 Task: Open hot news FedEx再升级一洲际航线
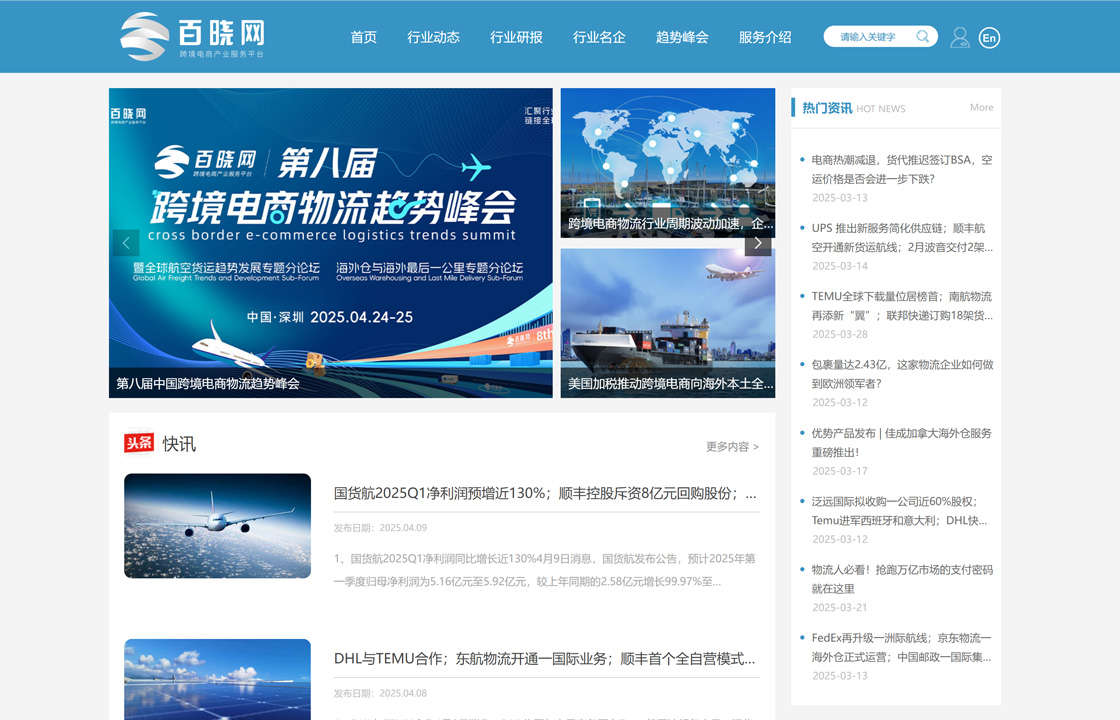(901, 647)
